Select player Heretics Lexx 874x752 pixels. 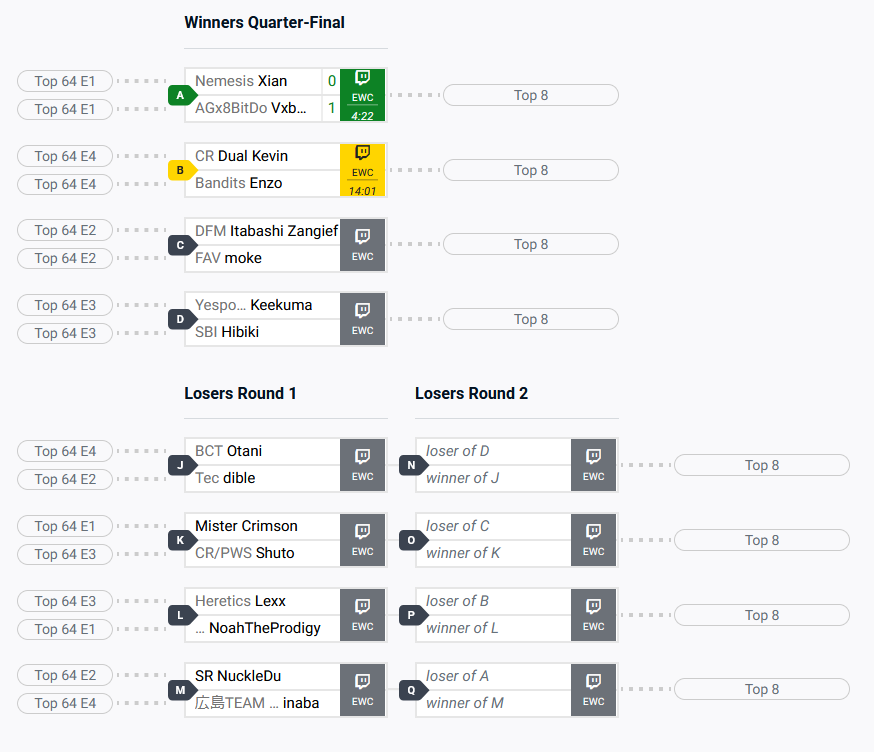point(240,601)
